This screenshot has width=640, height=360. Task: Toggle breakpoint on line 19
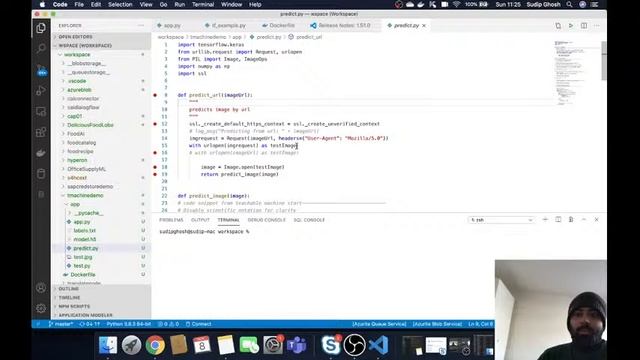155,174
